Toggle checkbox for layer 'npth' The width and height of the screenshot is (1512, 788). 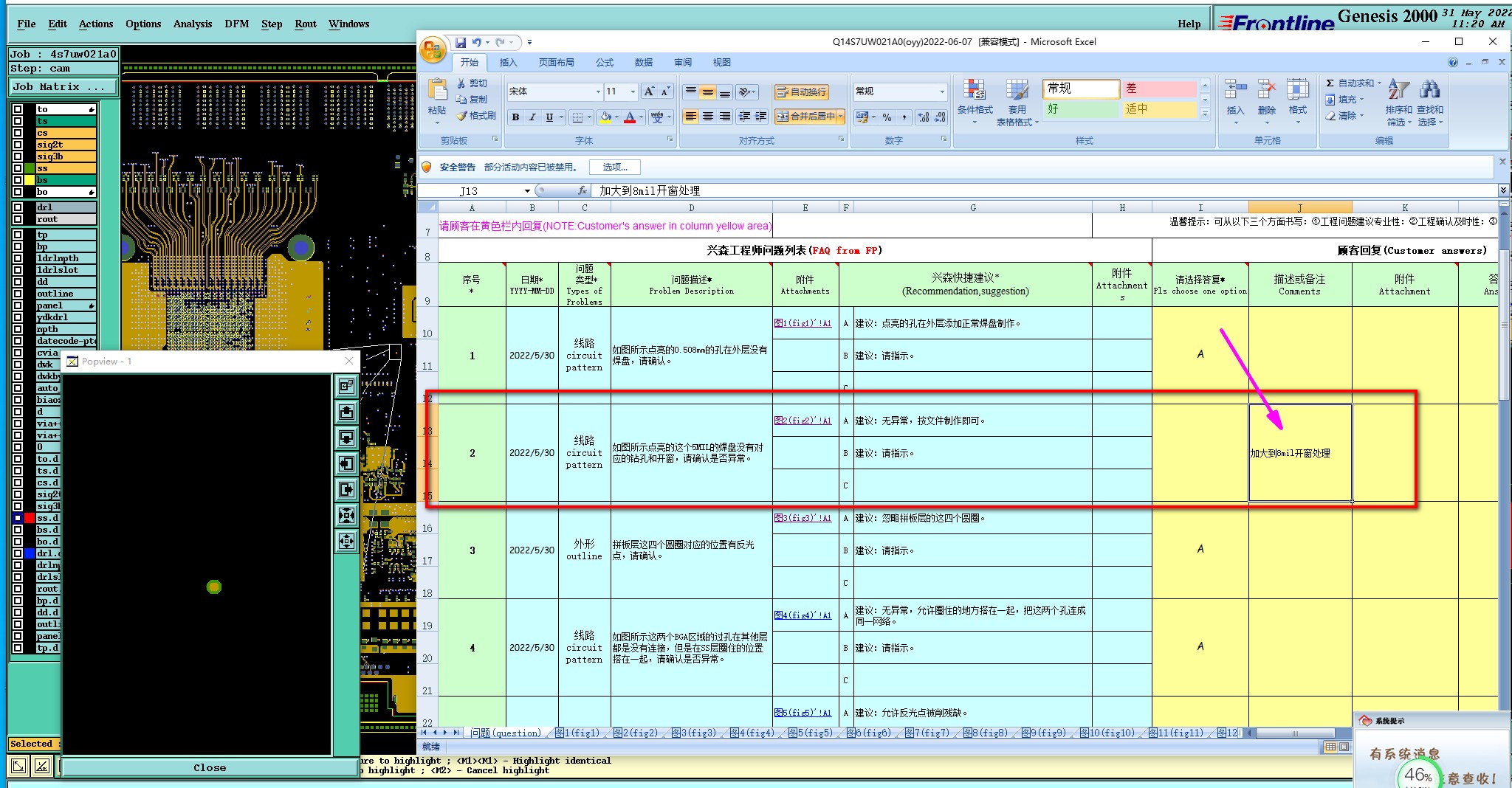pos(18,329)
